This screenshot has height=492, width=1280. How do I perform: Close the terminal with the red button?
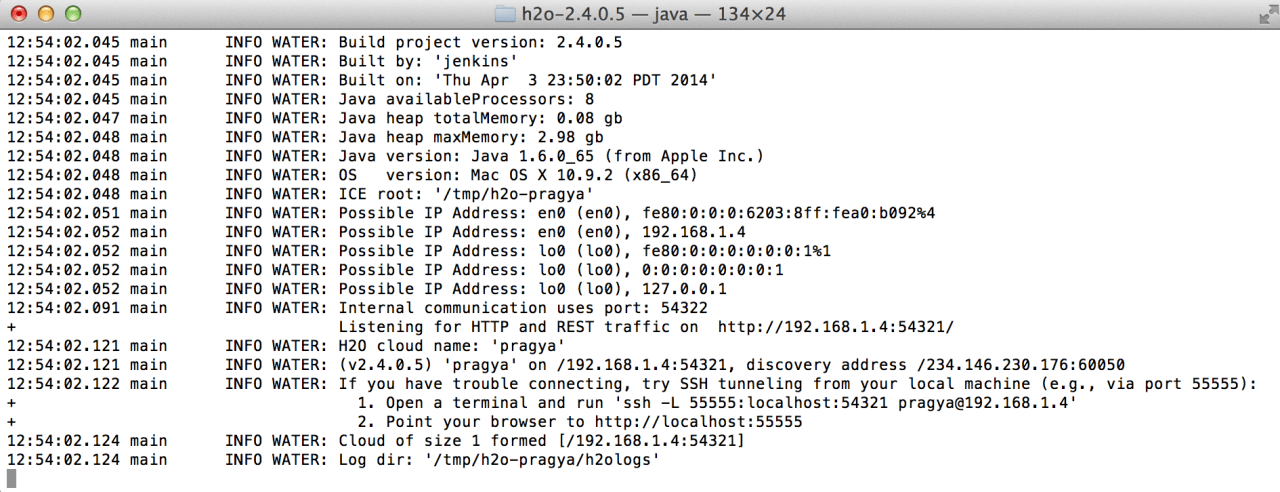pyautogui.click(x=19, y=14)
